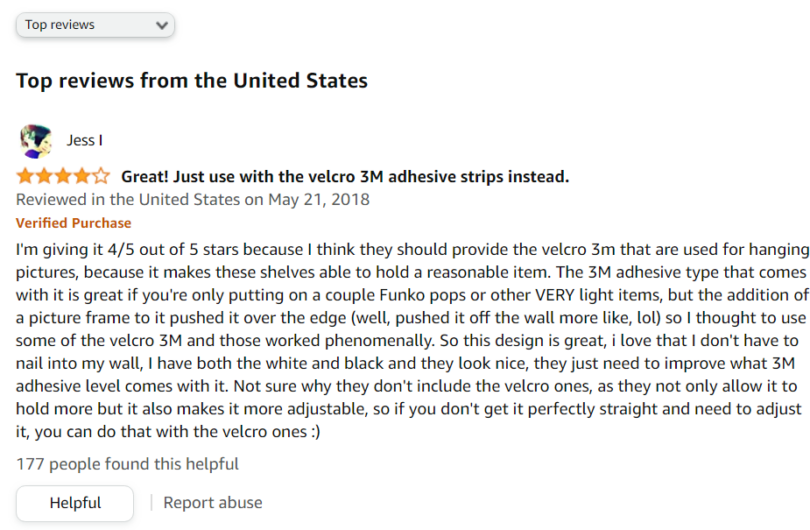Click the second filled star in the rating
The image size is (810, 530).
[44, 177]
